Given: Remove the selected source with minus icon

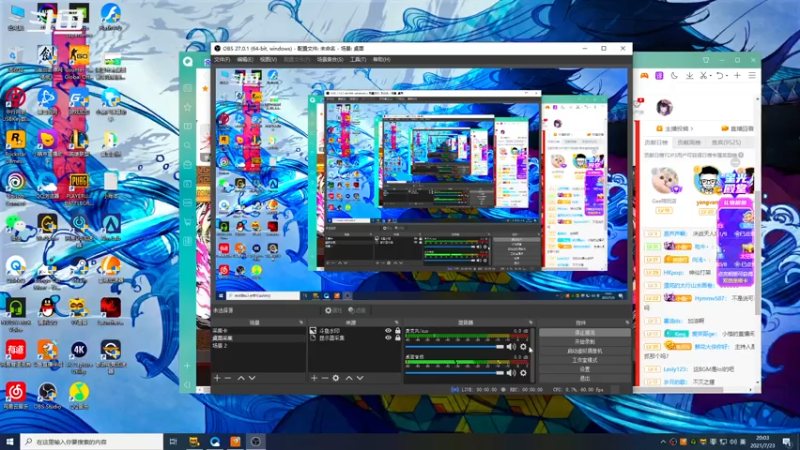Looking at the screenshot, I should [324, 378].
